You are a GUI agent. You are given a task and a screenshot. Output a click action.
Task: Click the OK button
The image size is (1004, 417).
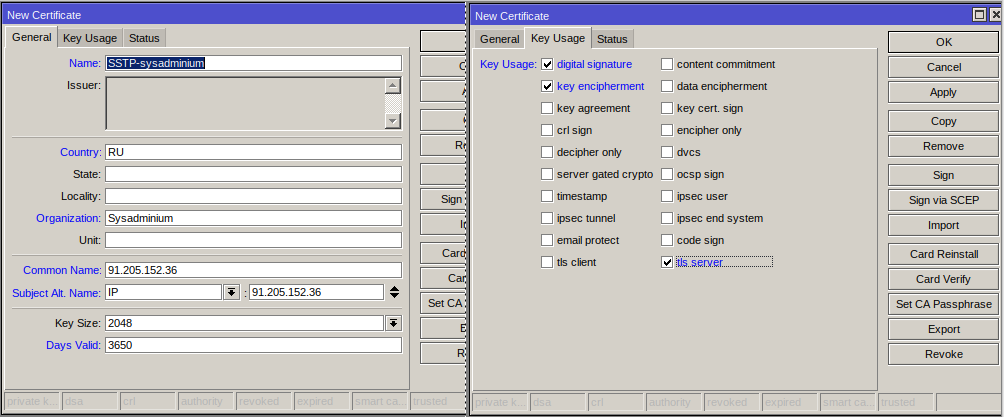click(x=943, y=42)
